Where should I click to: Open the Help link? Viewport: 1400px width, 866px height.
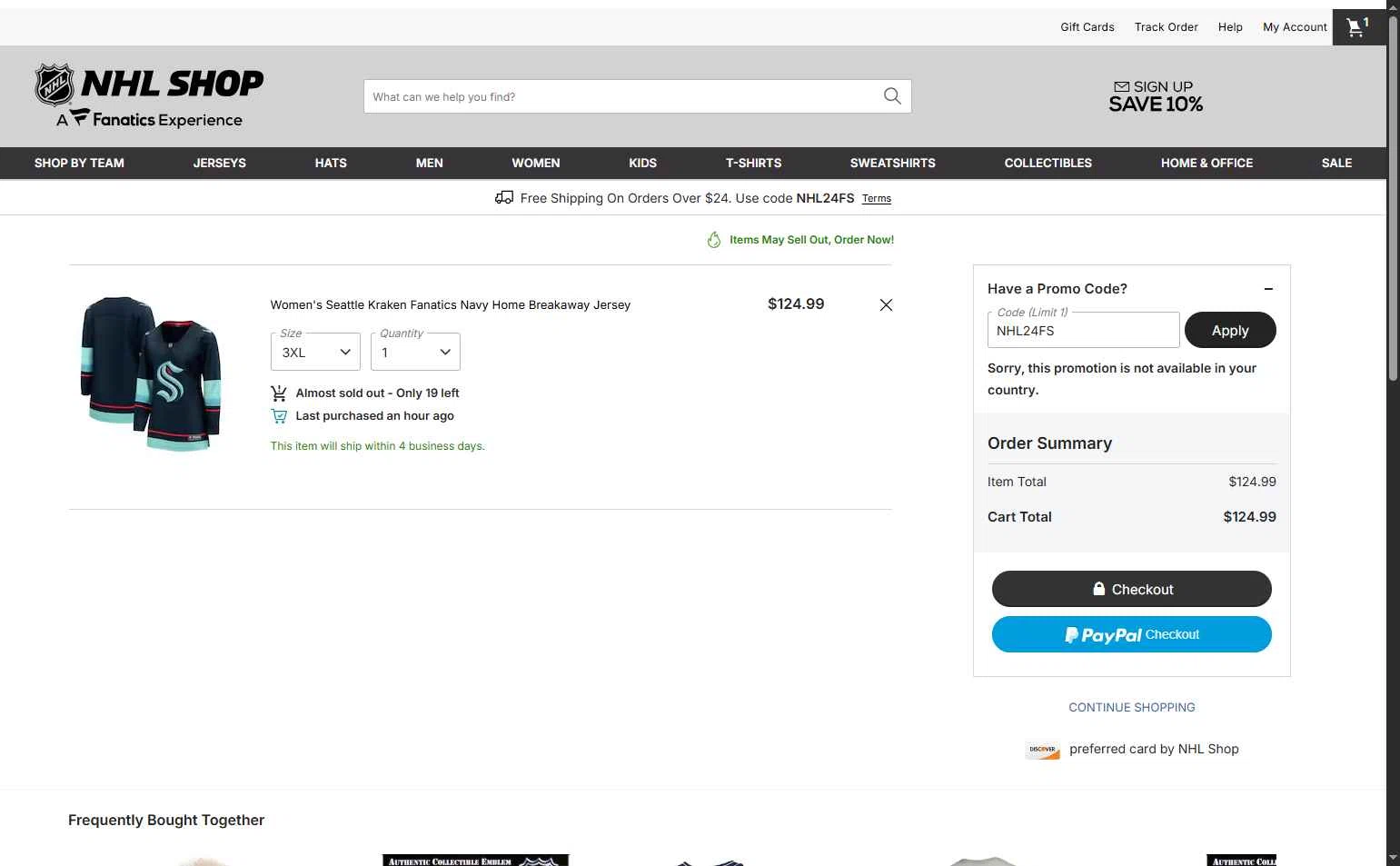(x=1230, y=27)
